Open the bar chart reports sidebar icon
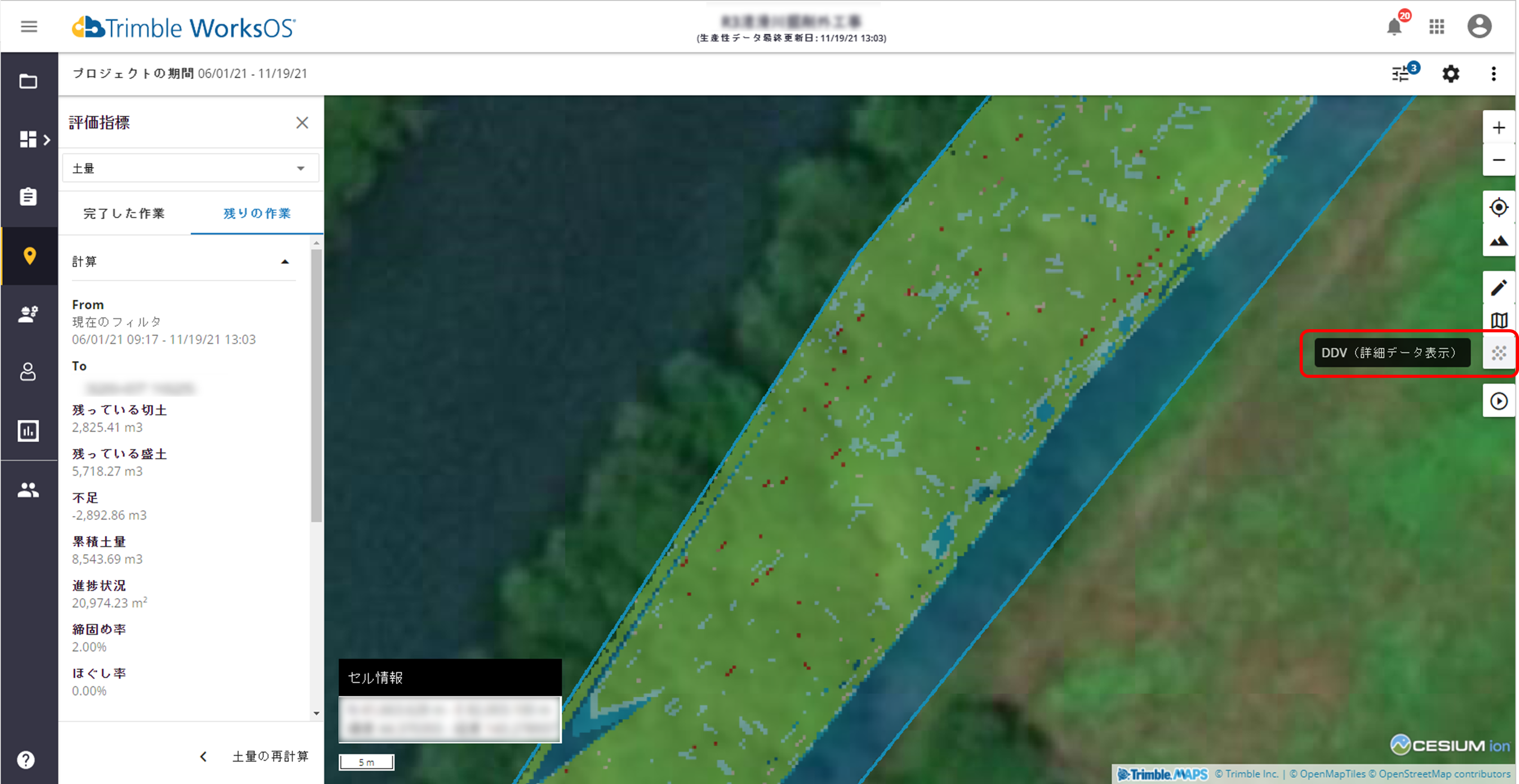Viewport: 1519px width, 784px height. click(28, 431)
